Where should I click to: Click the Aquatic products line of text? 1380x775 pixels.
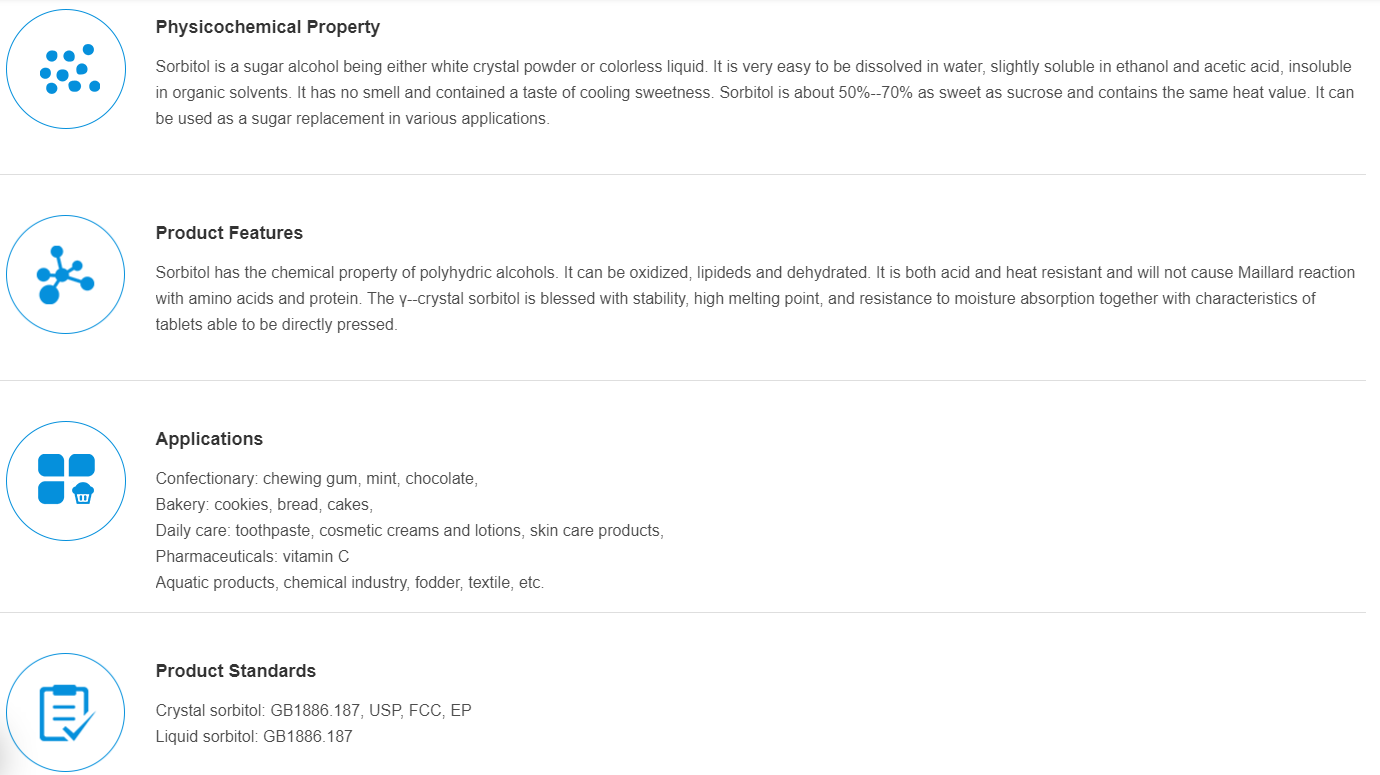[349, 583]
